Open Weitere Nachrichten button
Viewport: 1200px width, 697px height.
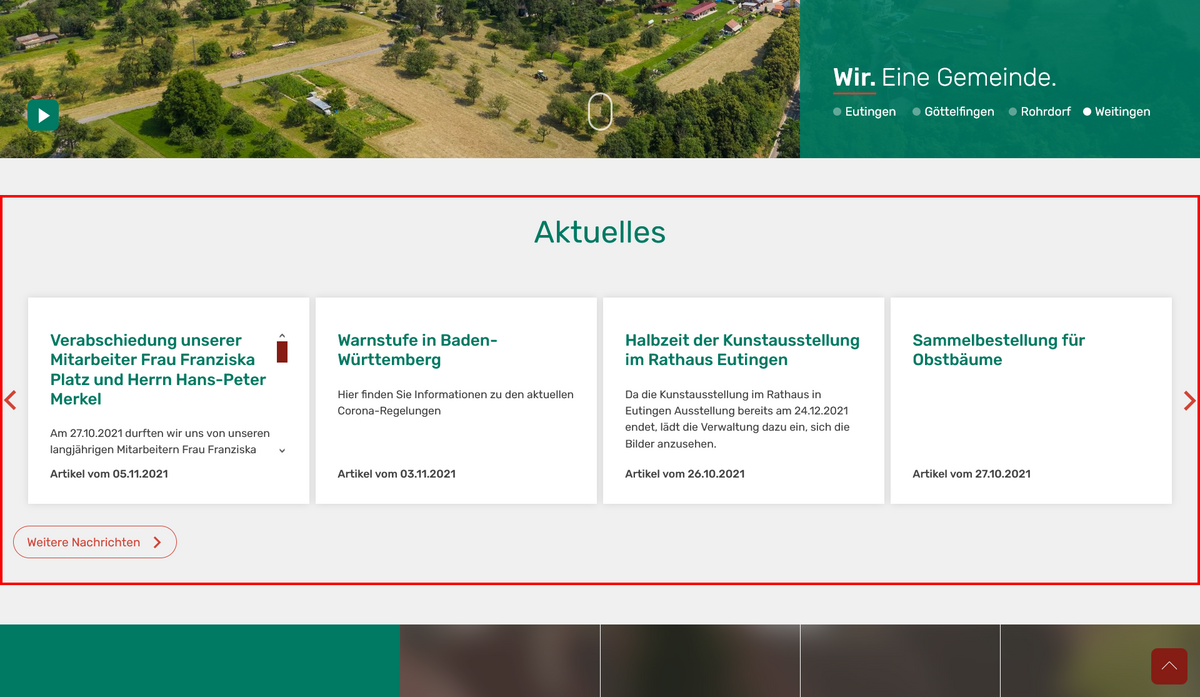point(95,542)
